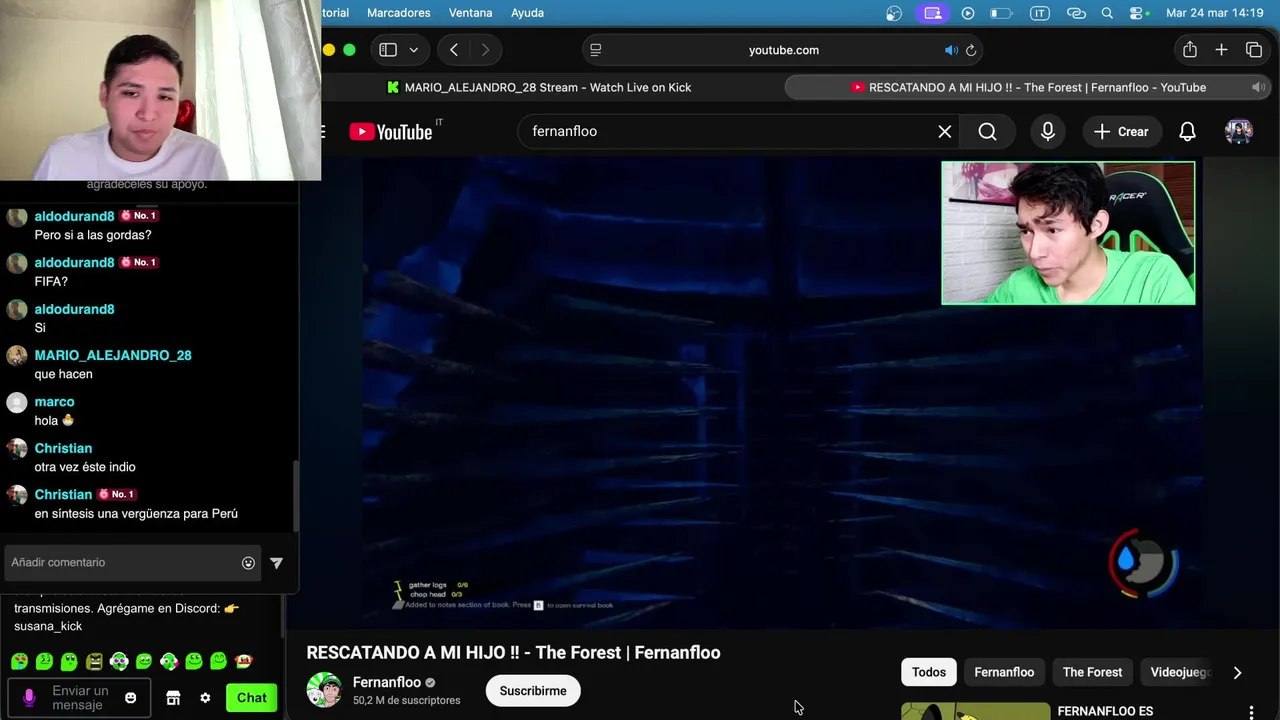Click the YouTube logo to go home
This screenshot has height=720, width=1280.
pos(391,131)
